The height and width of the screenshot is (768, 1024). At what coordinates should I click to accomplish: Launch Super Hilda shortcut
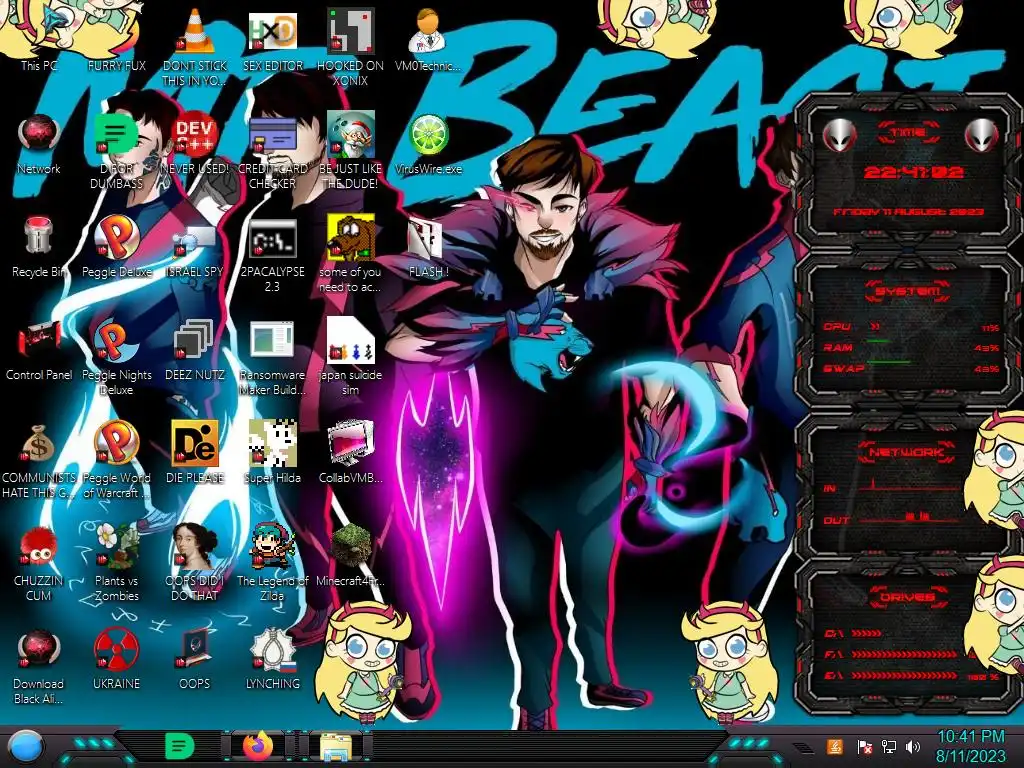pos(273,453)
